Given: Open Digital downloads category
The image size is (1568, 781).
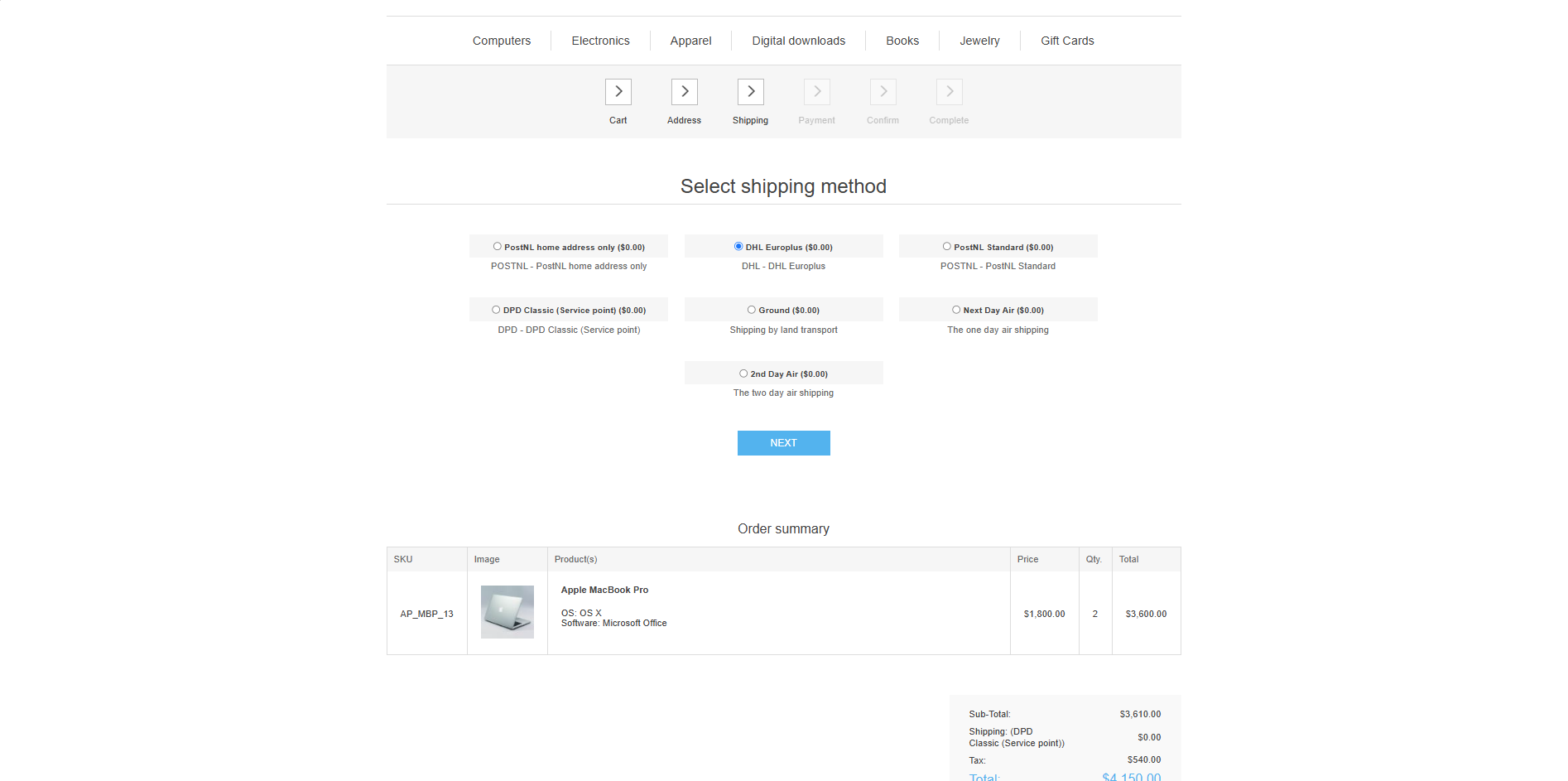Looking at the screenshot, I should point(799,41).
